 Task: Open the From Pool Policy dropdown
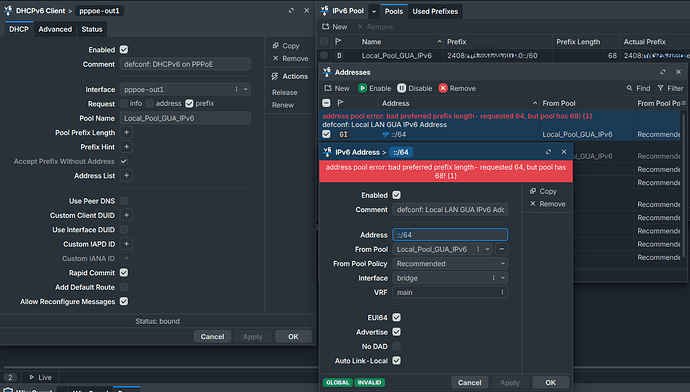(x=450, y=264)
